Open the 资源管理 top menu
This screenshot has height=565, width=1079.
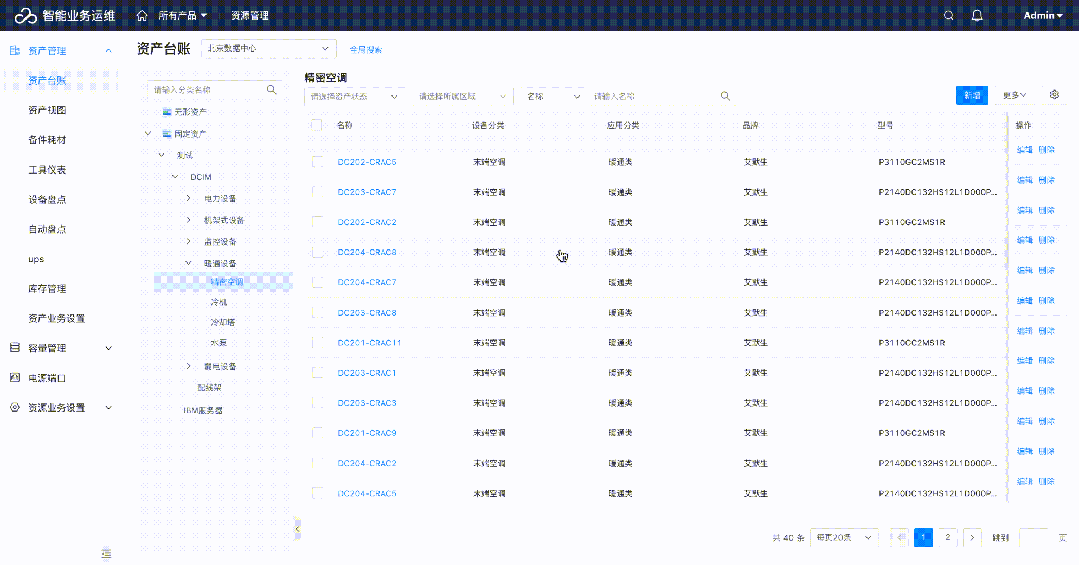click(x=249, y=16)
